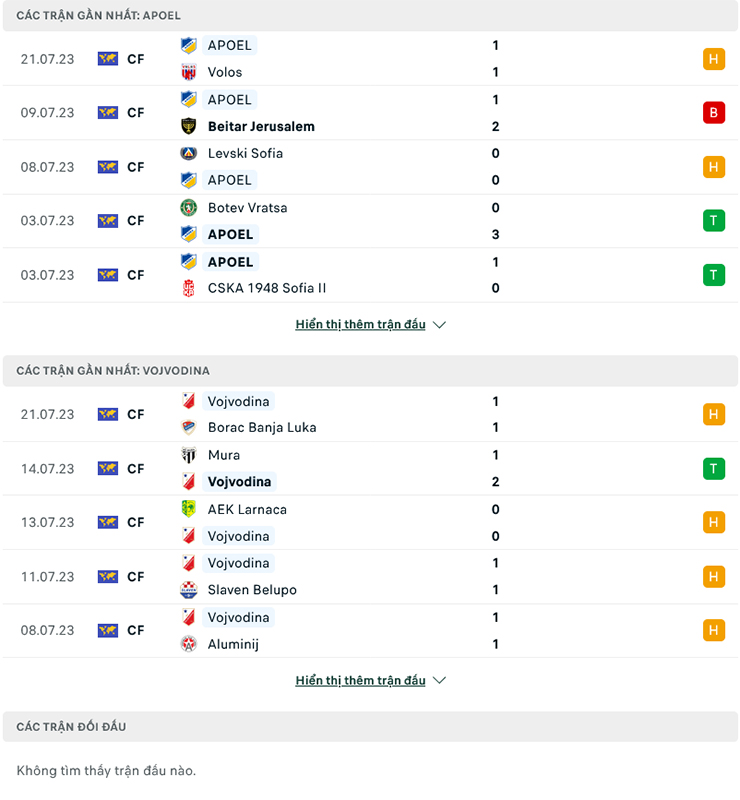This screenshot has width=740, height=800.
Task: Click the CSKA 1948 Sofia II crest
Action: coord(188,288)
